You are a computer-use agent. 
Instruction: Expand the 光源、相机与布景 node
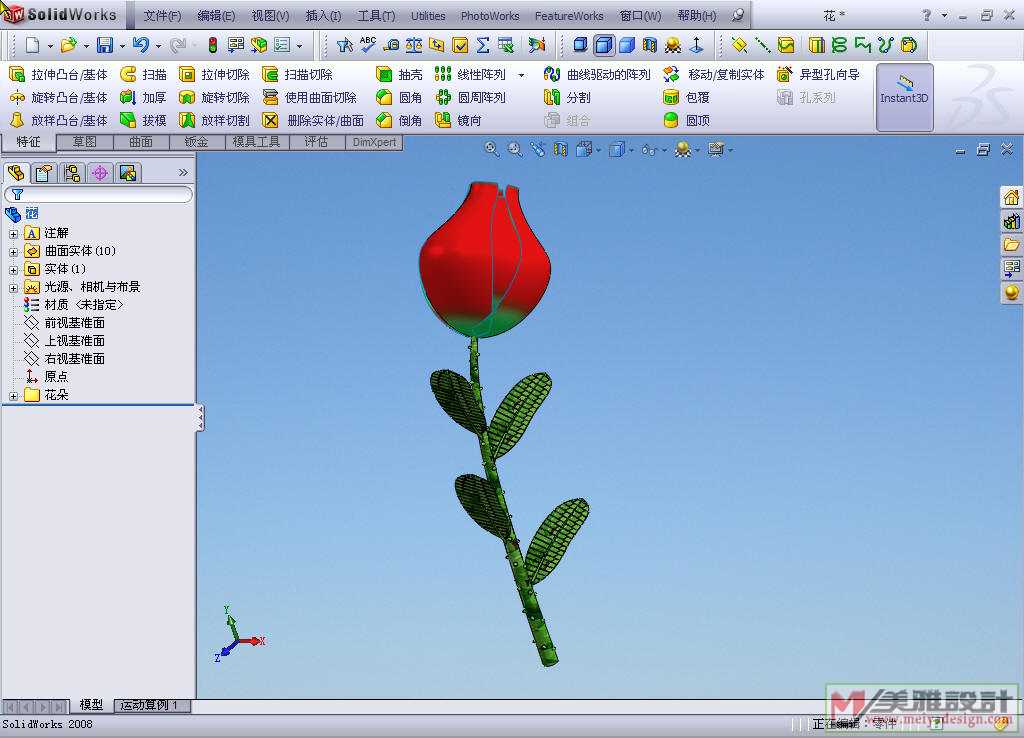[13, 287]
